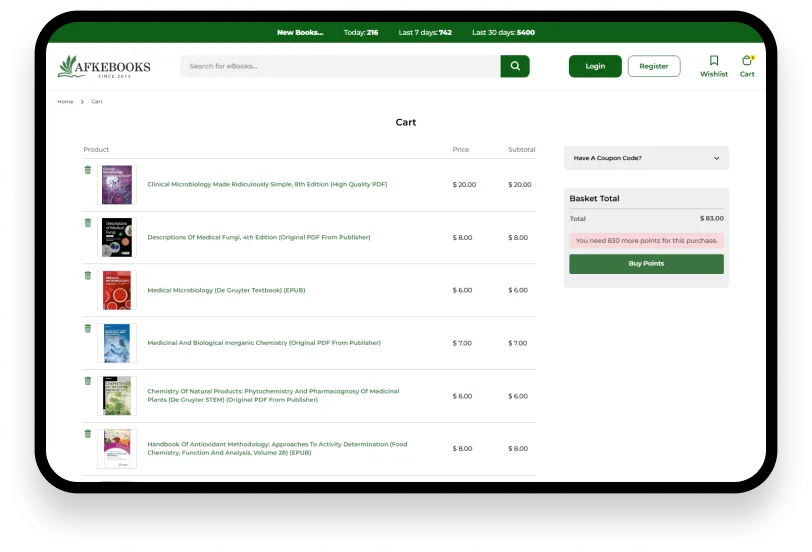812x552 pixels.
Task: Open Medicinal And Biological Inorganic Chemistry link
Action: (x=264, y=343)
